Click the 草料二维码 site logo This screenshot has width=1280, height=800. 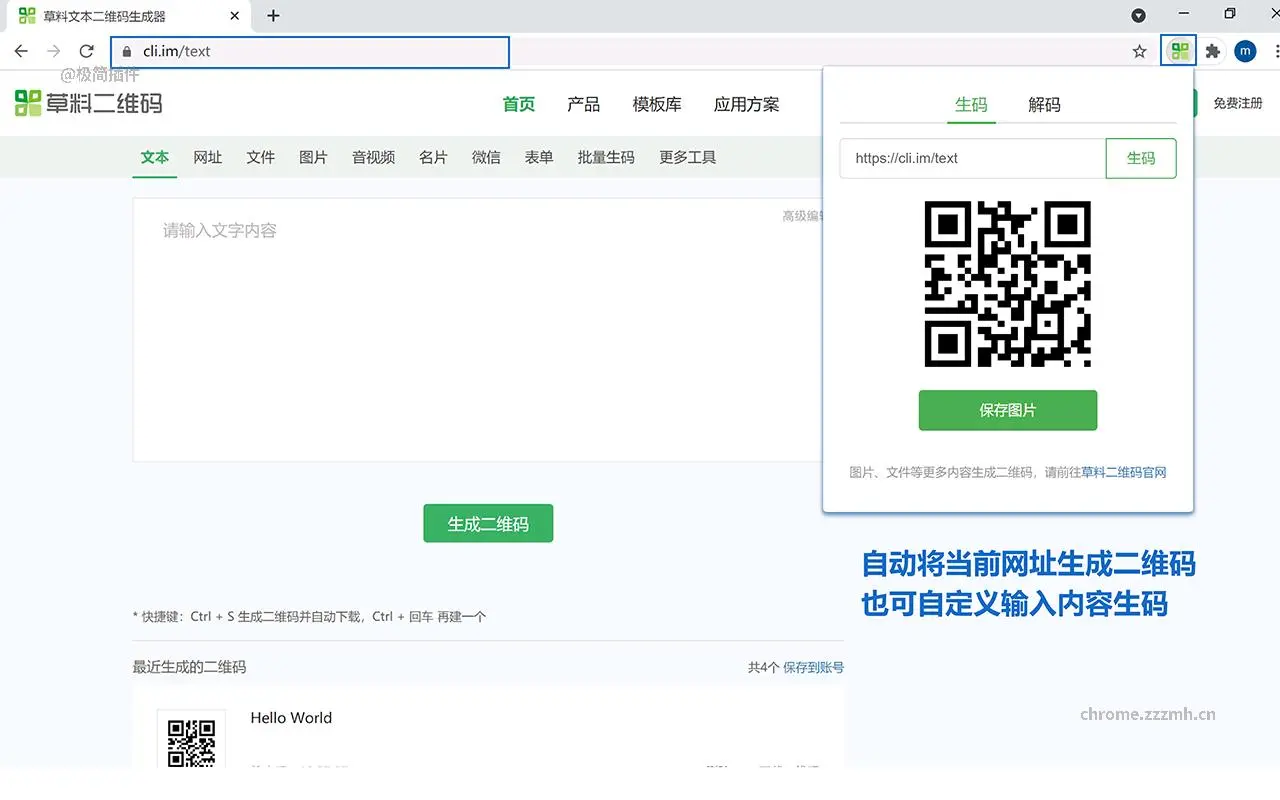88,103
